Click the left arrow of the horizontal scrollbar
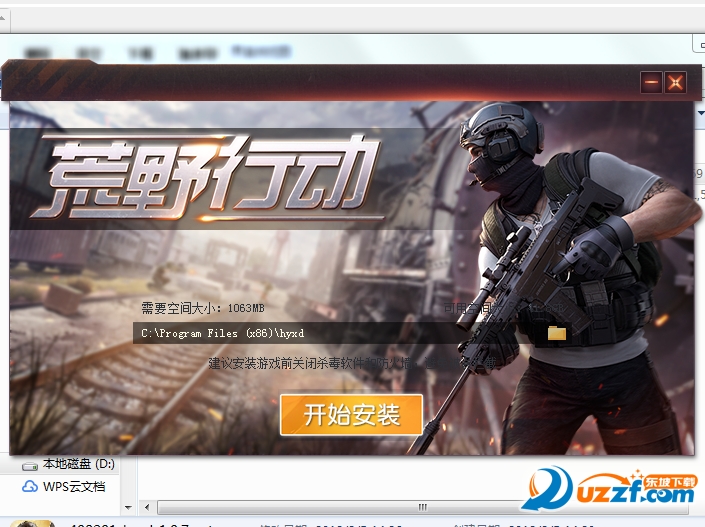The image size is (705, 527). 147,507
